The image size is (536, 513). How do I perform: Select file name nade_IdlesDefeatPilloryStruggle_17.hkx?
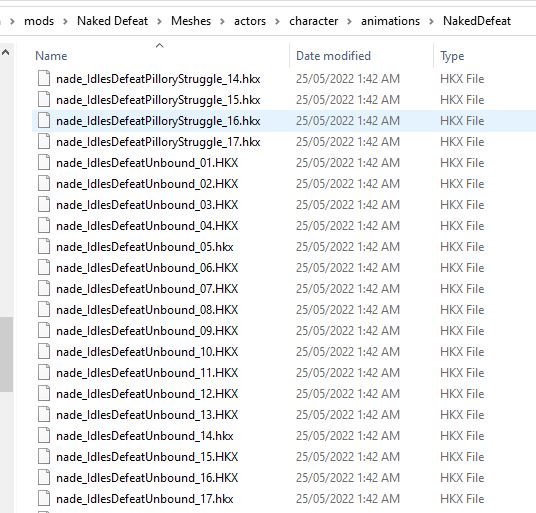point(158,142)
